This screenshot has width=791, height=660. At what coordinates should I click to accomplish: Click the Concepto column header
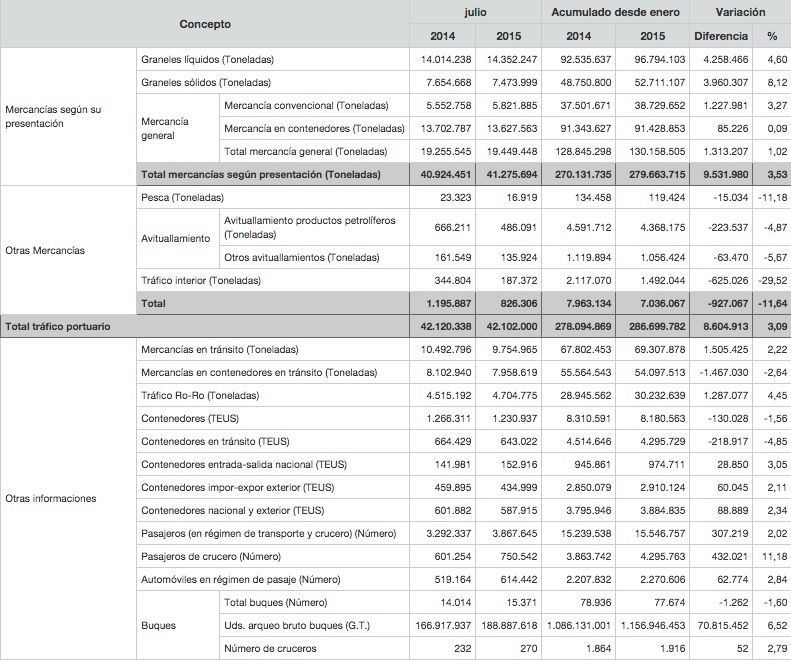[x=205, y=23]
